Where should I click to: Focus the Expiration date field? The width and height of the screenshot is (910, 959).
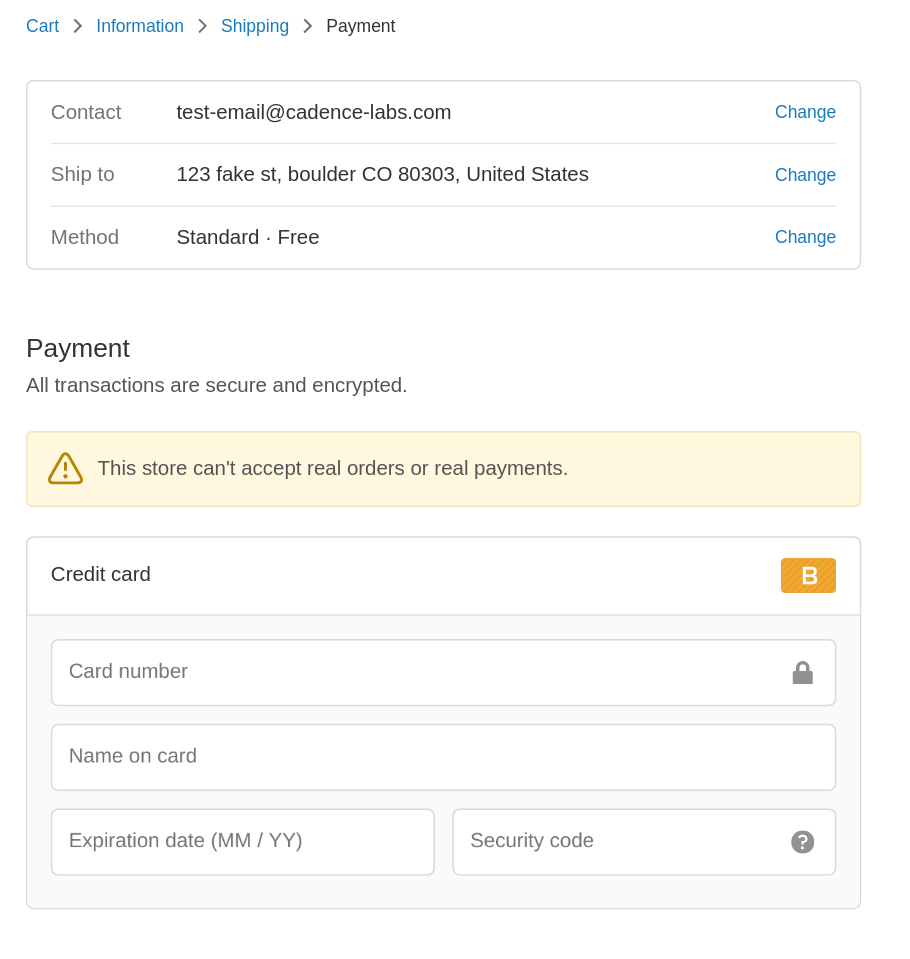coord(243,842)
